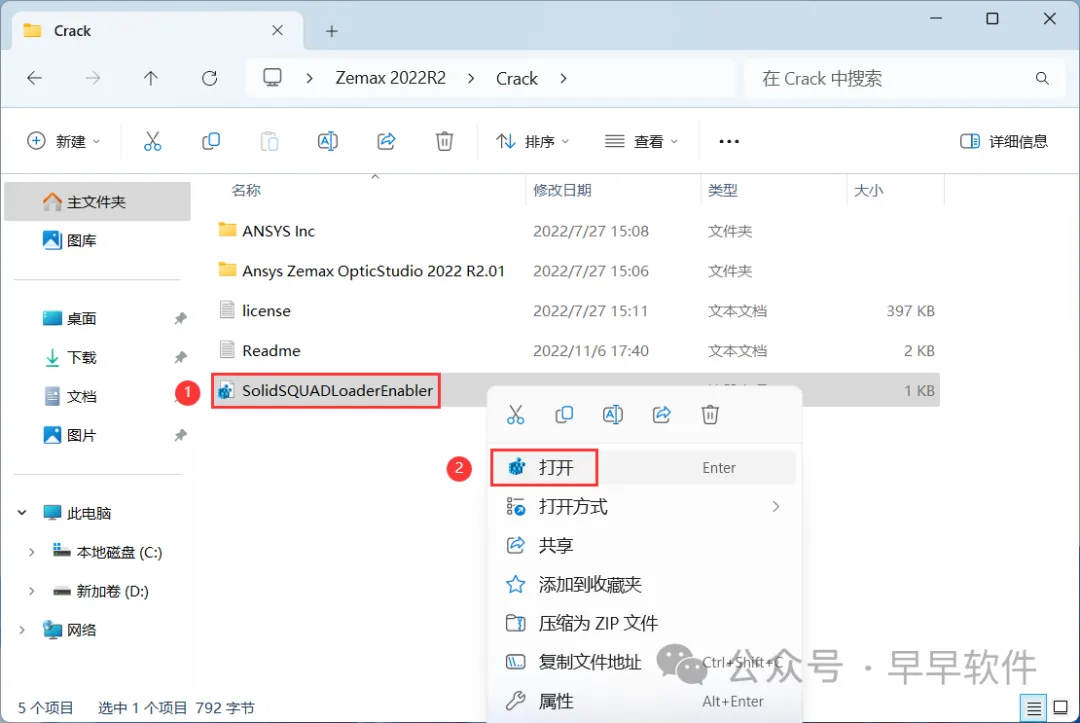Click Cut icon in the context menu
Viewport: 1080px width, 723px height.
tap(515, 415)
